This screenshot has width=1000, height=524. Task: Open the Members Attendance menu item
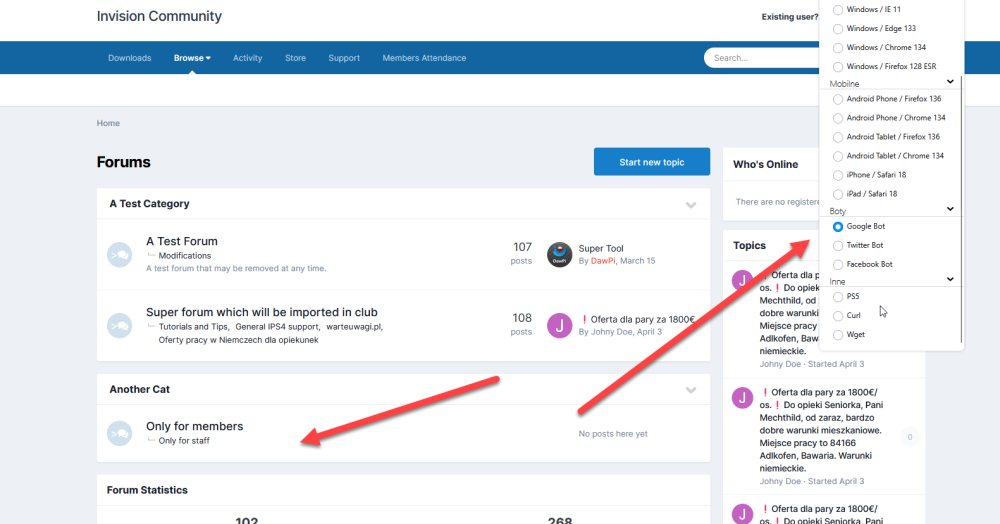[x=424, y=58]
